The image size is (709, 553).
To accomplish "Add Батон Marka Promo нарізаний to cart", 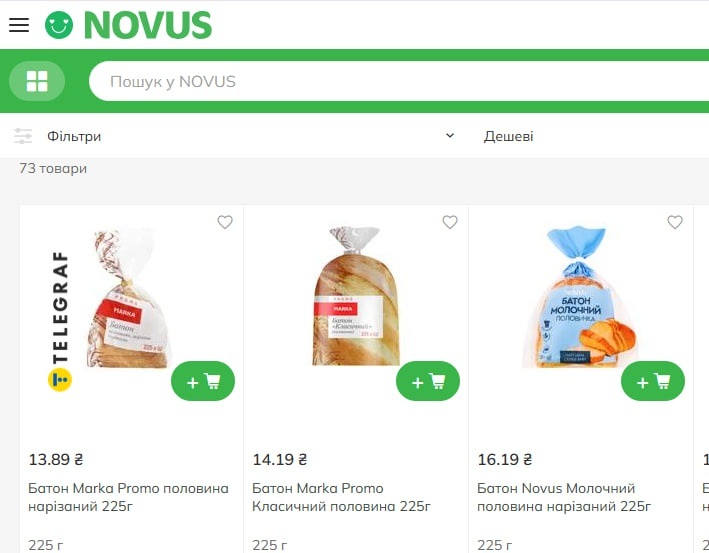I will (203, 381).
